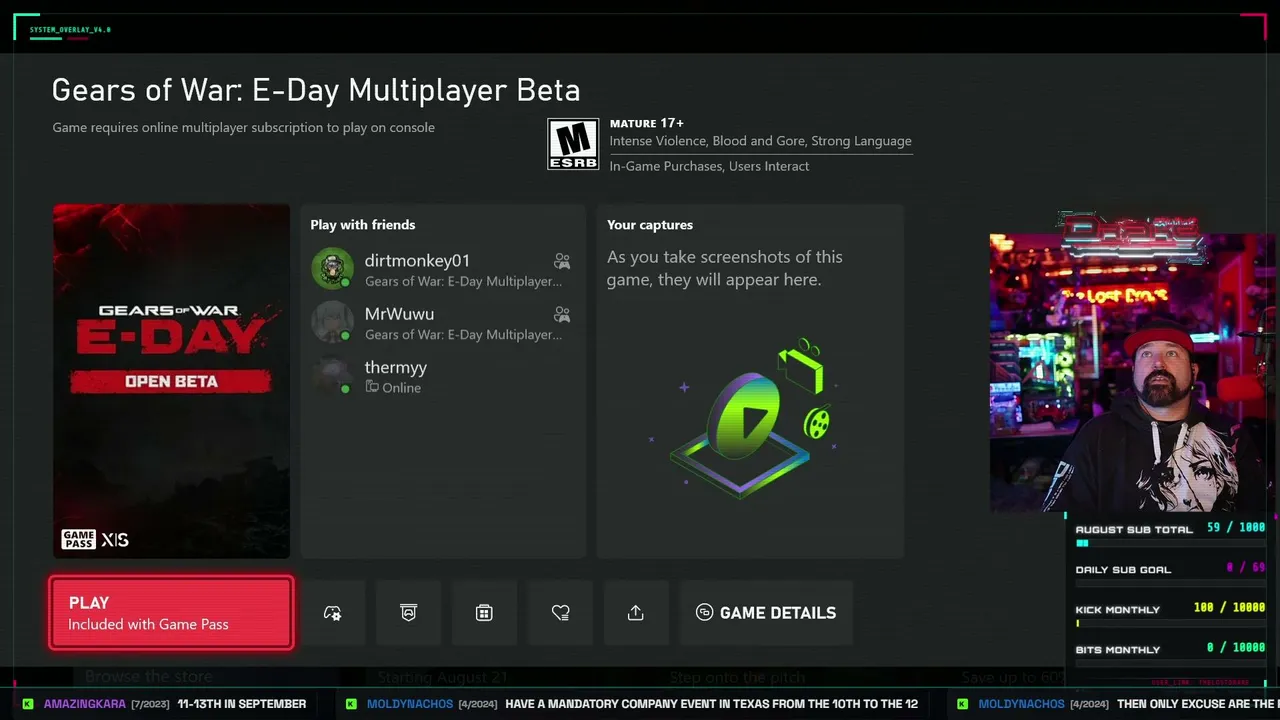Click 'As you take screenshots of this game' text

coord(725,268)
